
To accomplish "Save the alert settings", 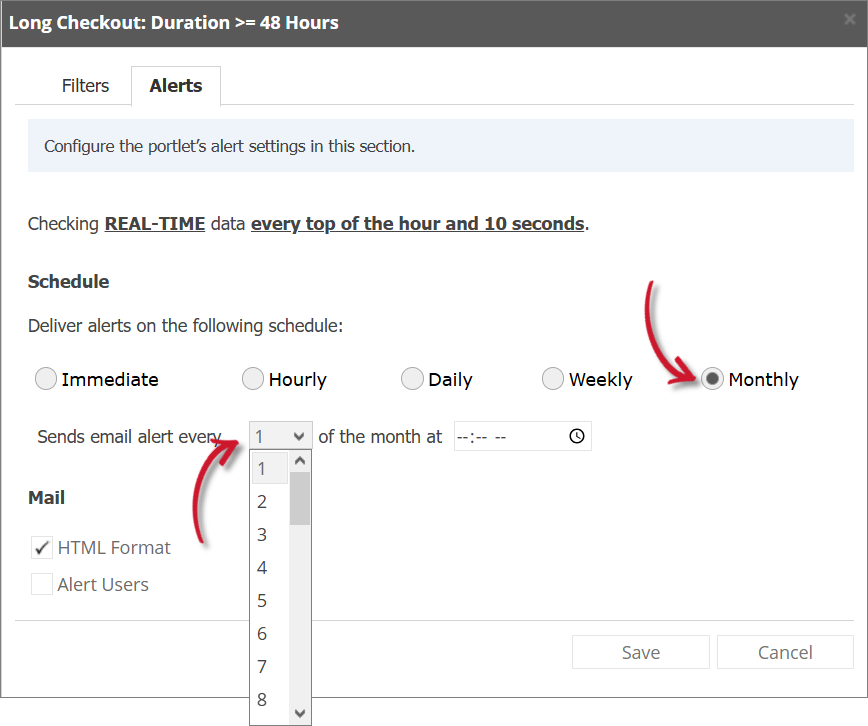I will tap(640, 652).
